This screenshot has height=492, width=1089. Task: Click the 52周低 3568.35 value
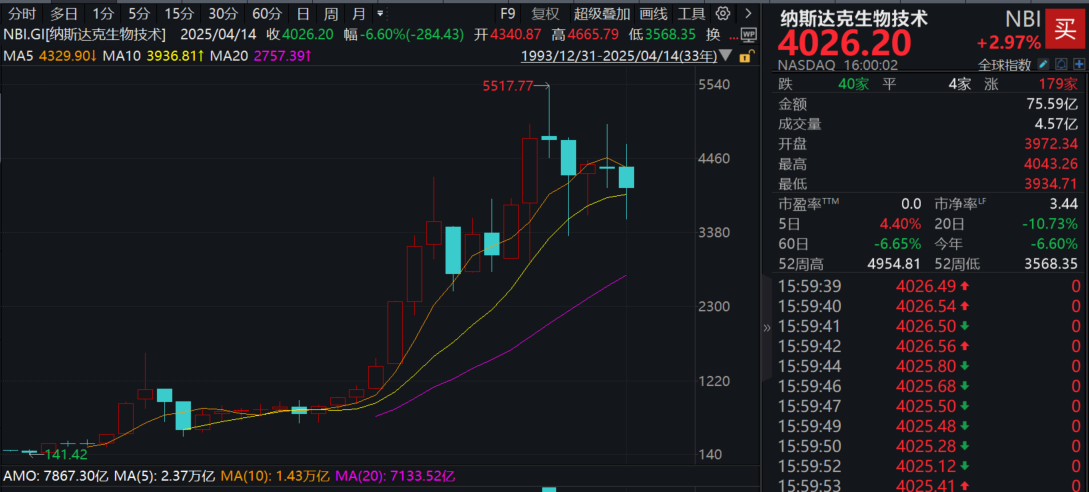(1050, 264)
